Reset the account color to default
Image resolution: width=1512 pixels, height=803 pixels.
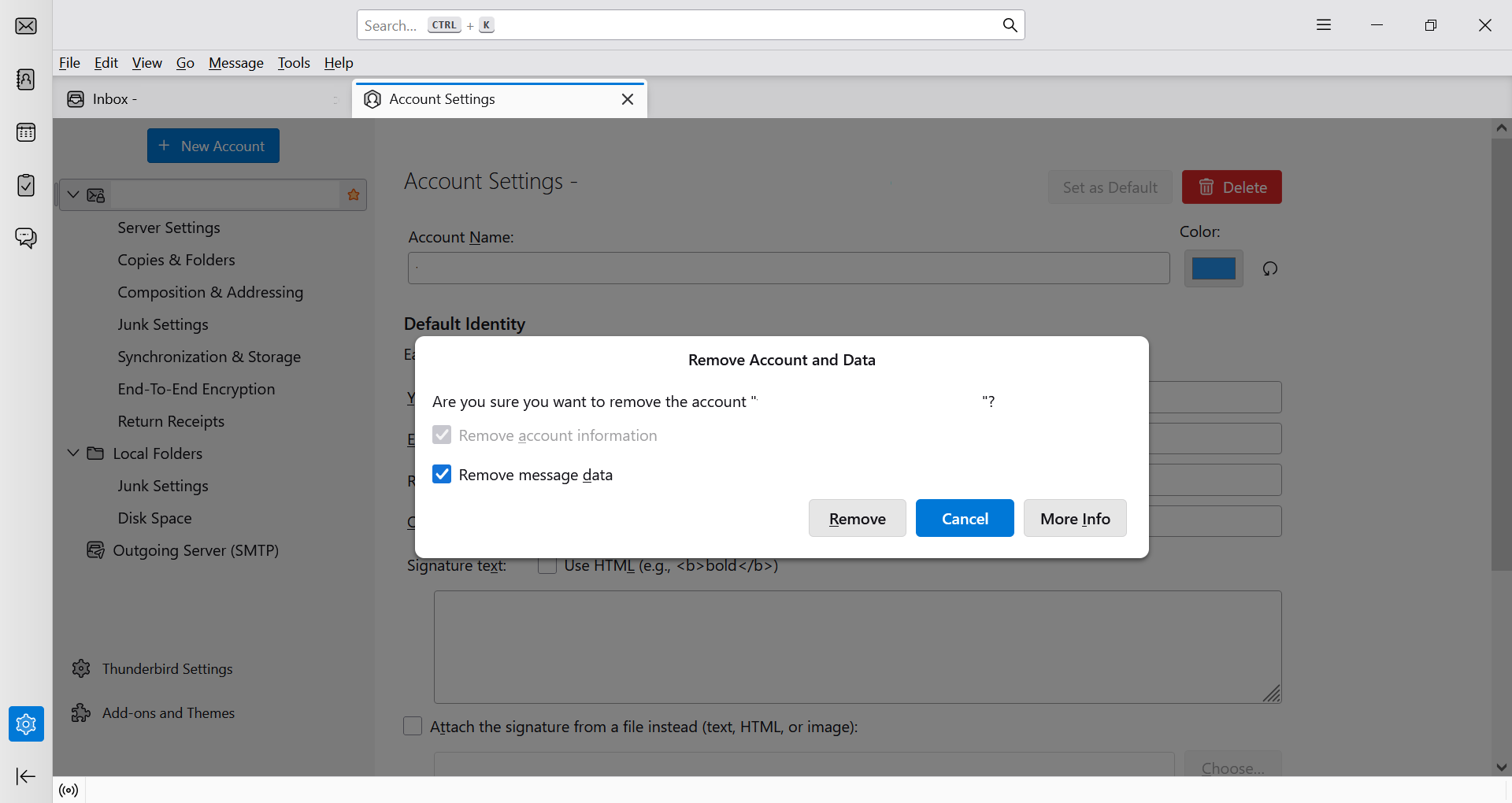coord(1270,268)
